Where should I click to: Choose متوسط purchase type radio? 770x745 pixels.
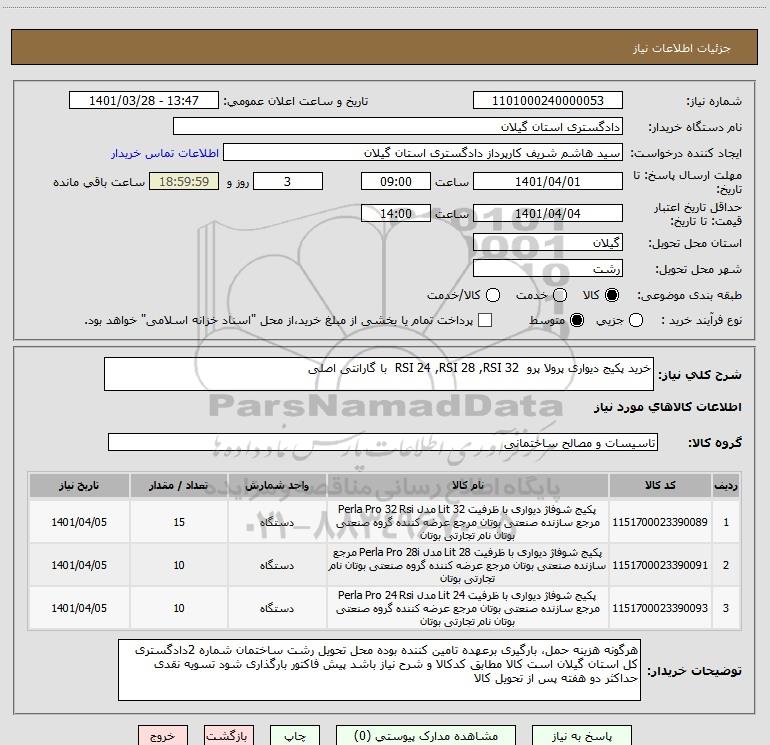[577, 321]
